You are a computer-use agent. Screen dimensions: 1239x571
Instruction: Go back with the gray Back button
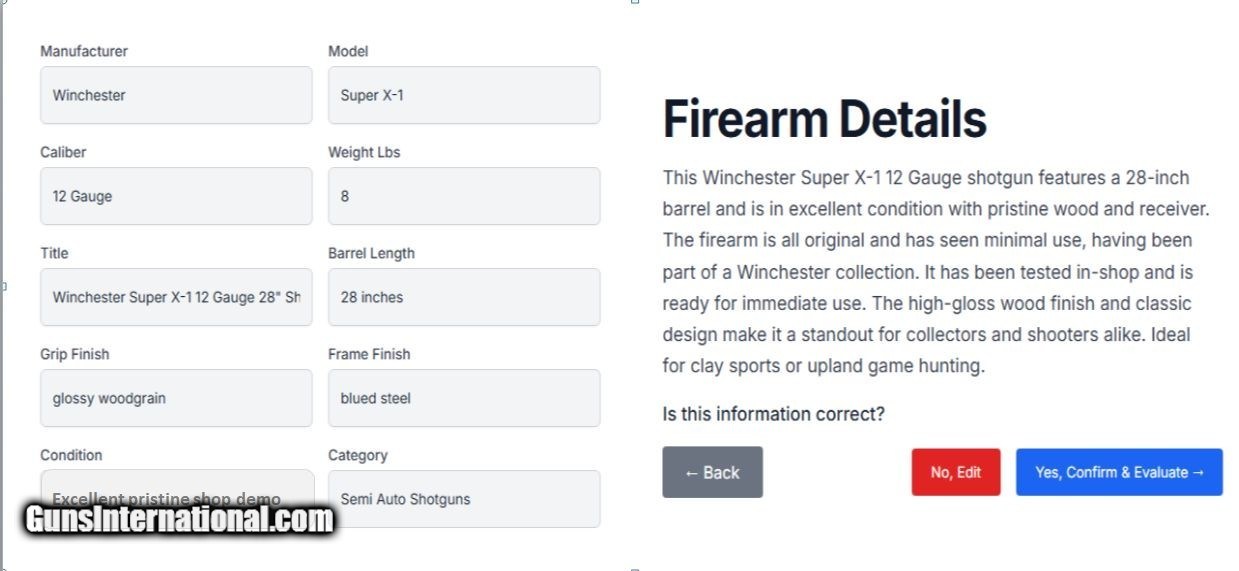point(712,473)
